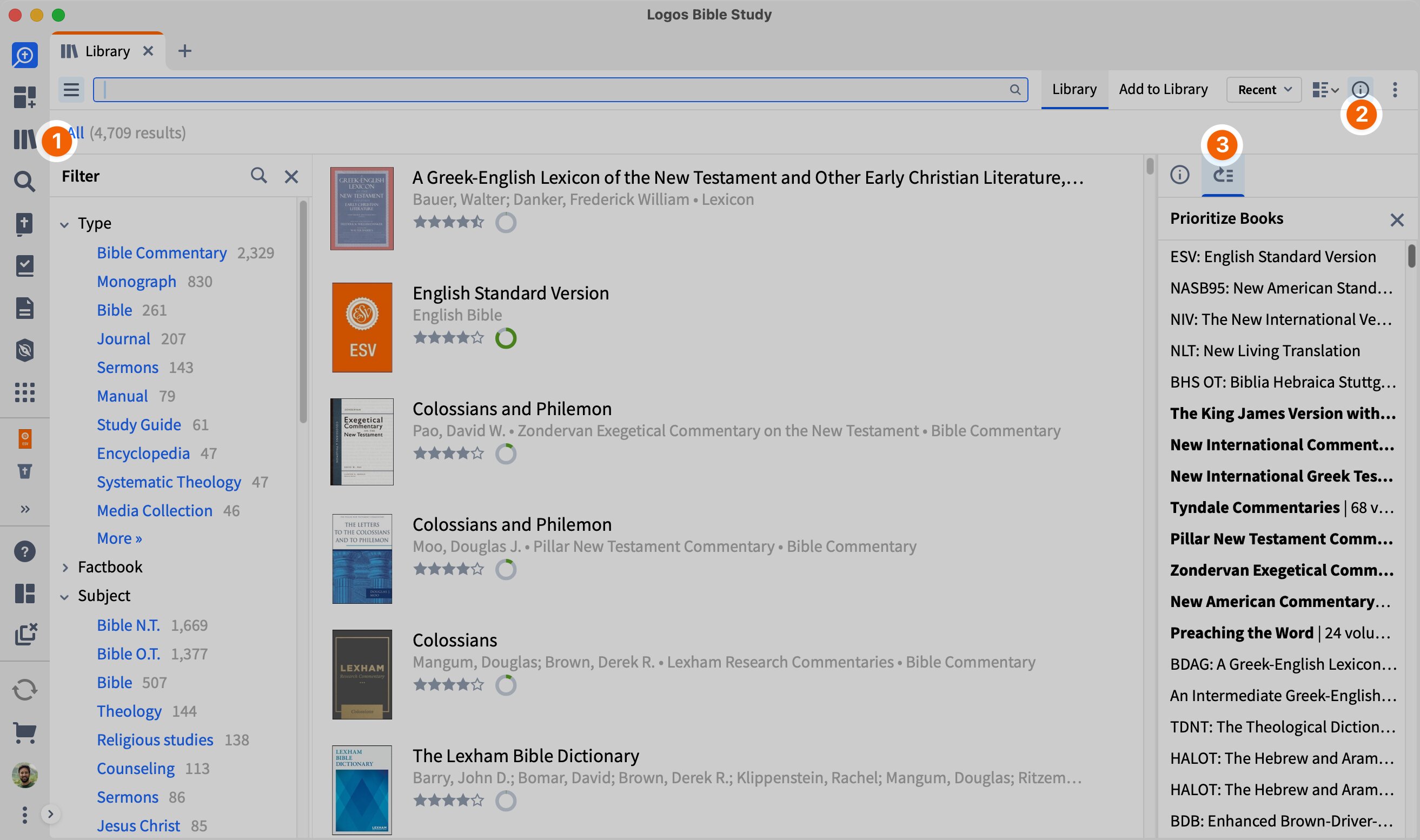Open the Library panel kebab menu

pyautogui.click(x=1395, y=89)
